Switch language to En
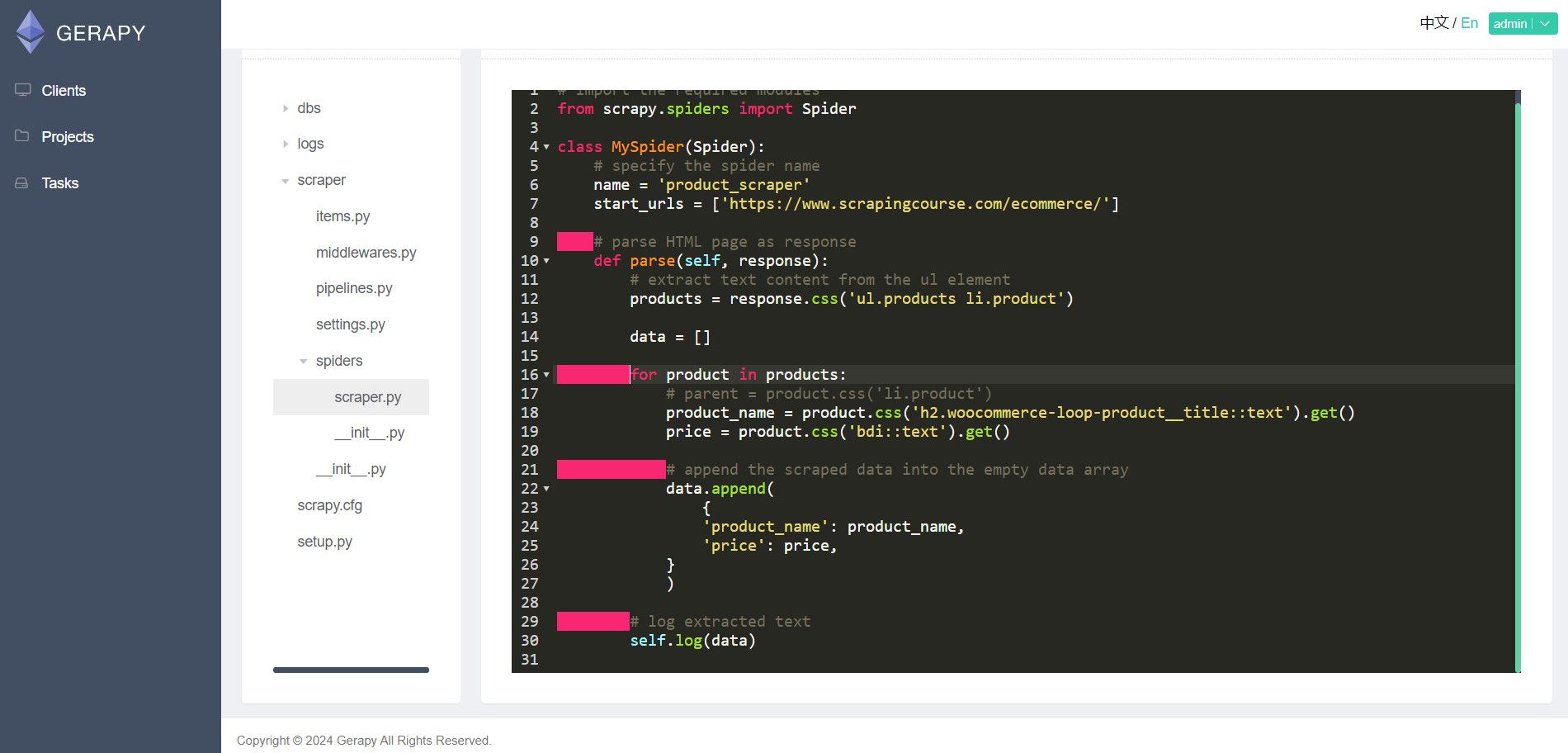 coord(1469,23)
